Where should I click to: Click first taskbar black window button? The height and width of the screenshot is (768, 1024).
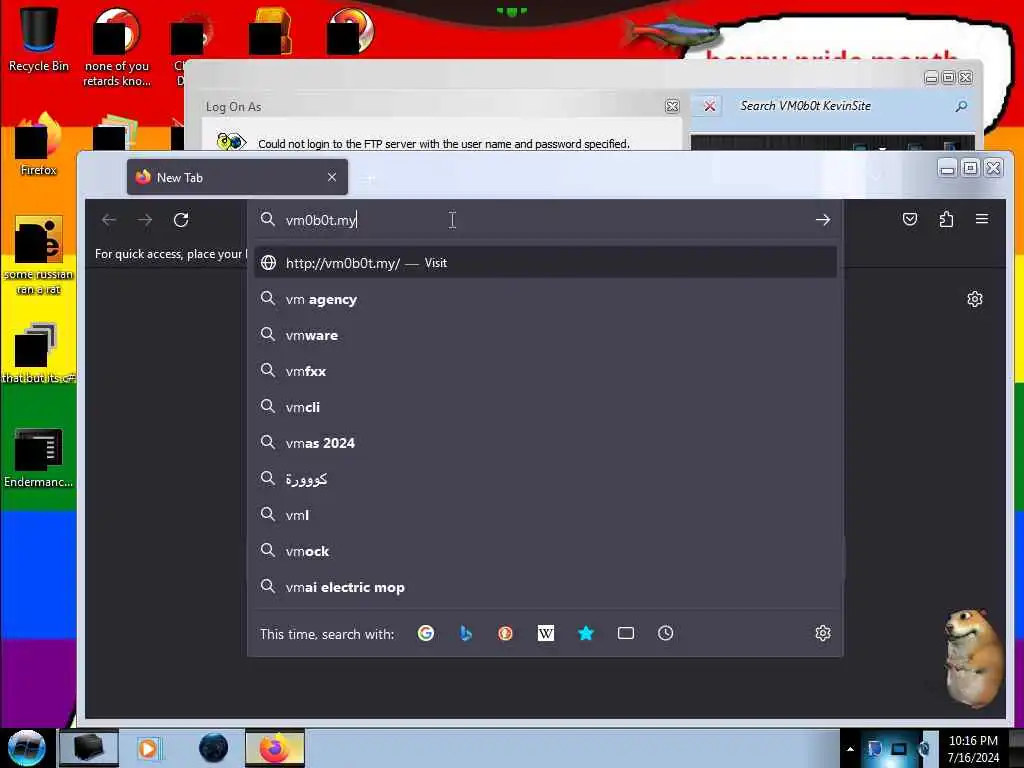point(89,748)
